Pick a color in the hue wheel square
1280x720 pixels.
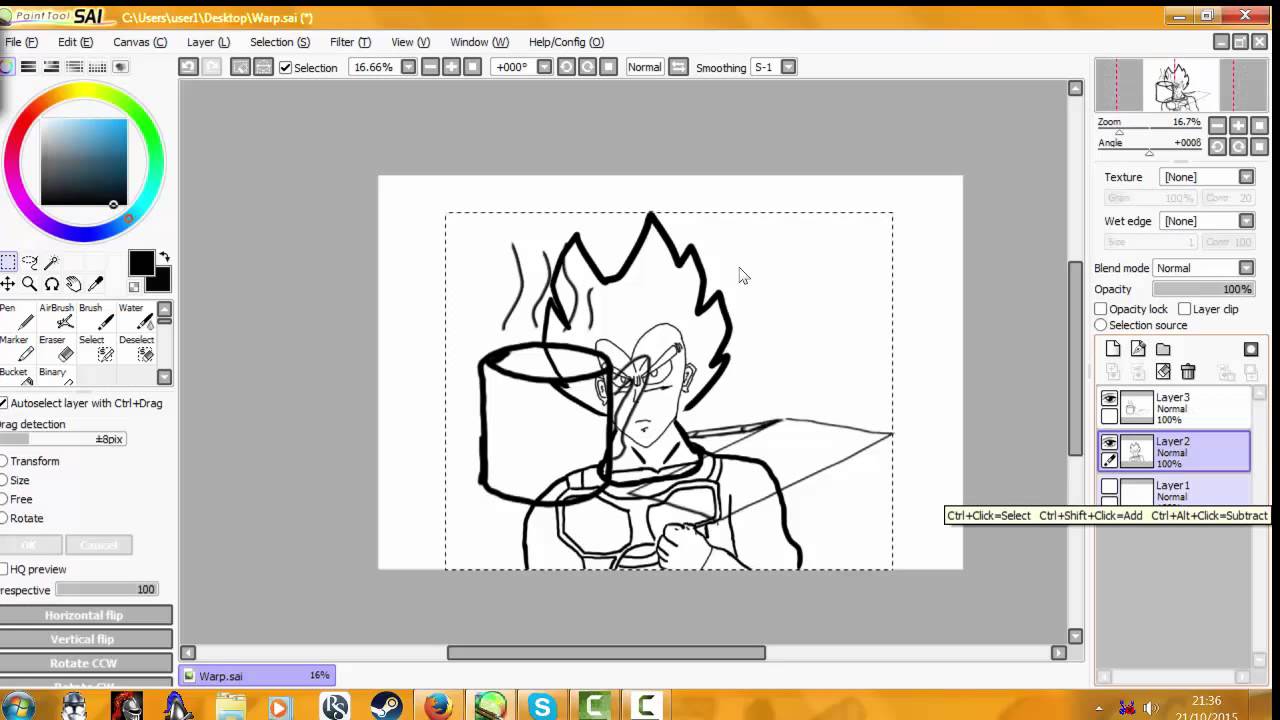click(x=84, y=162)
